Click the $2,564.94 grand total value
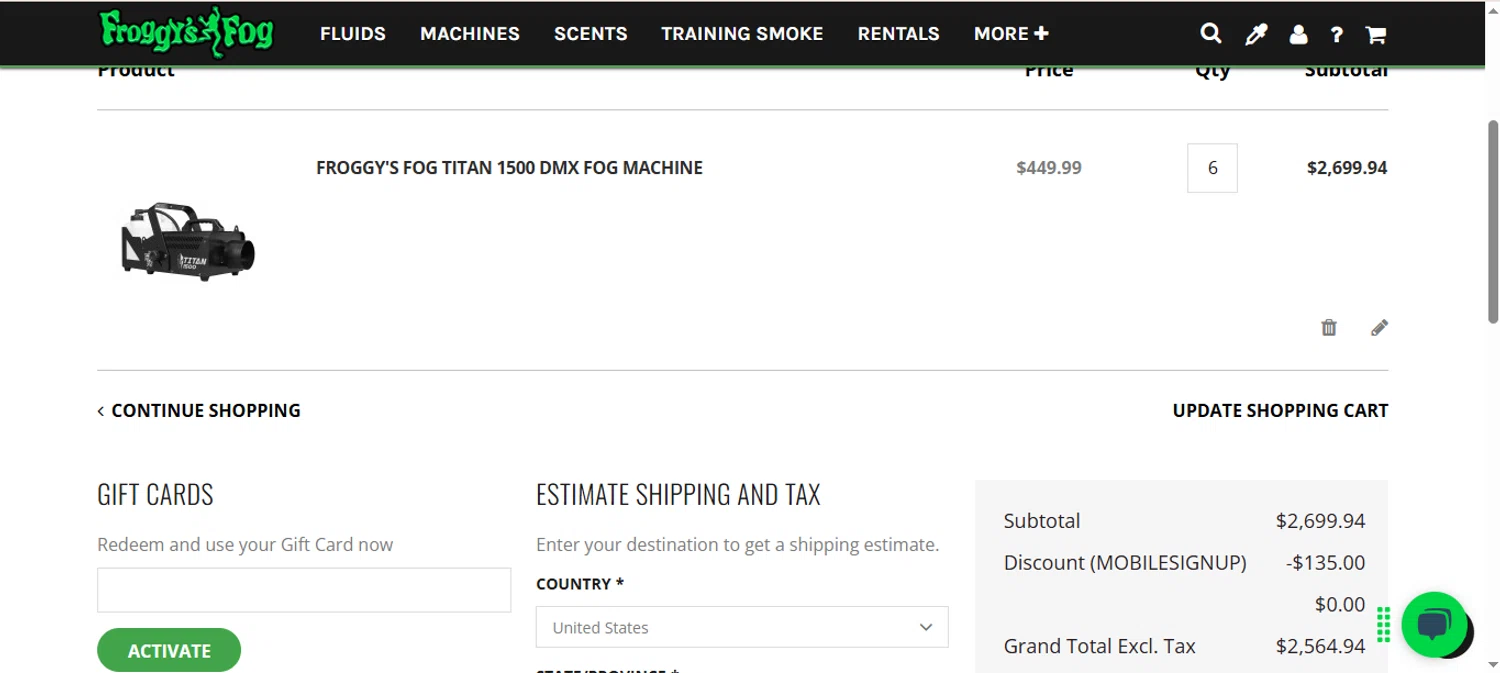This screenshot has width=1500, height=673. point(1320,646)
